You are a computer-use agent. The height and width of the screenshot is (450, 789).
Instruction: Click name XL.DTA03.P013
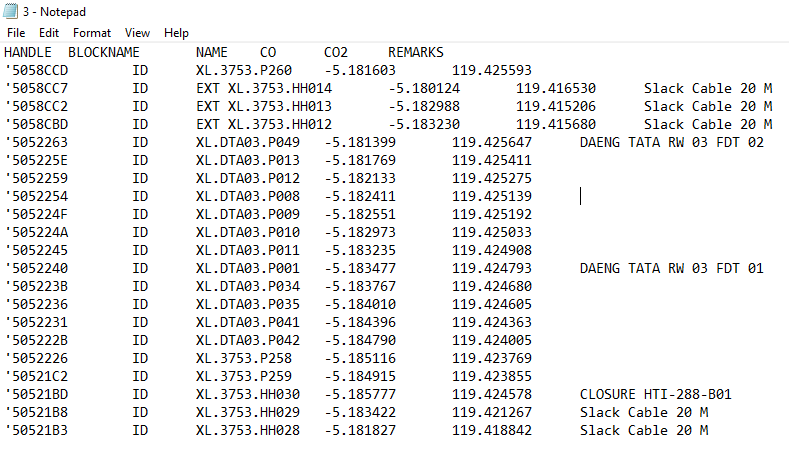coord(248,161)
